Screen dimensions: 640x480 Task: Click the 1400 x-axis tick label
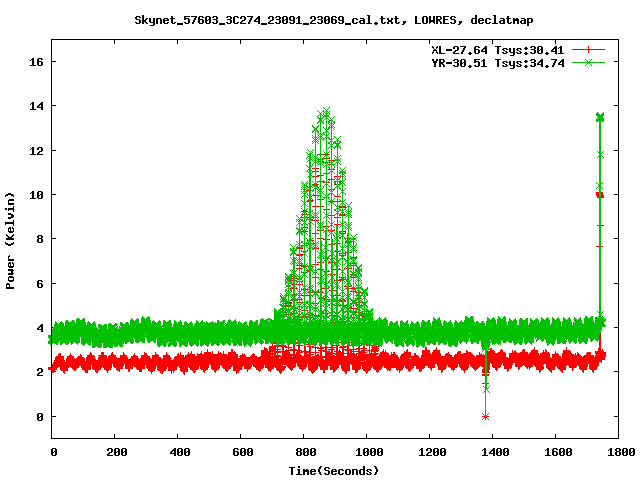[x=492, y=452]
